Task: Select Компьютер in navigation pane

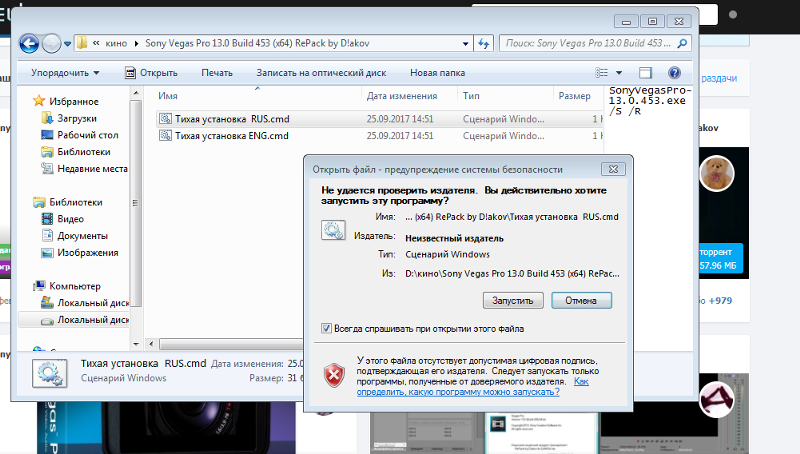Action: tap(66, 286)
